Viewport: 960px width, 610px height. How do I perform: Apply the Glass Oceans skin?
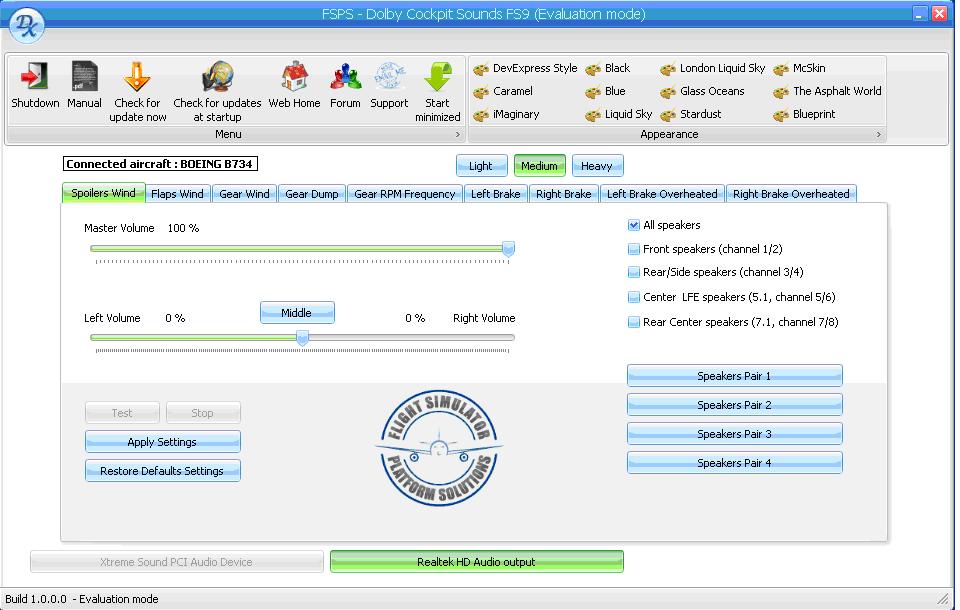(702, 92)
